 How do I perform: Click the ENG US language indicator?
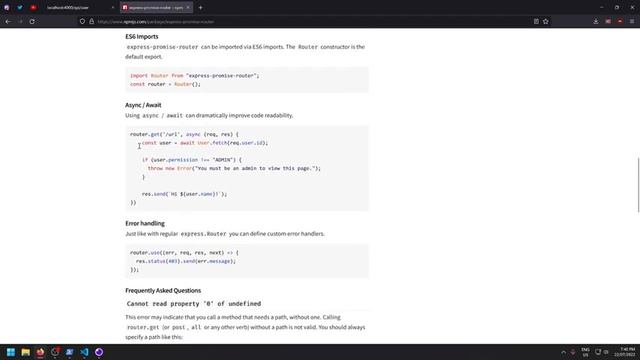[585, 352]
